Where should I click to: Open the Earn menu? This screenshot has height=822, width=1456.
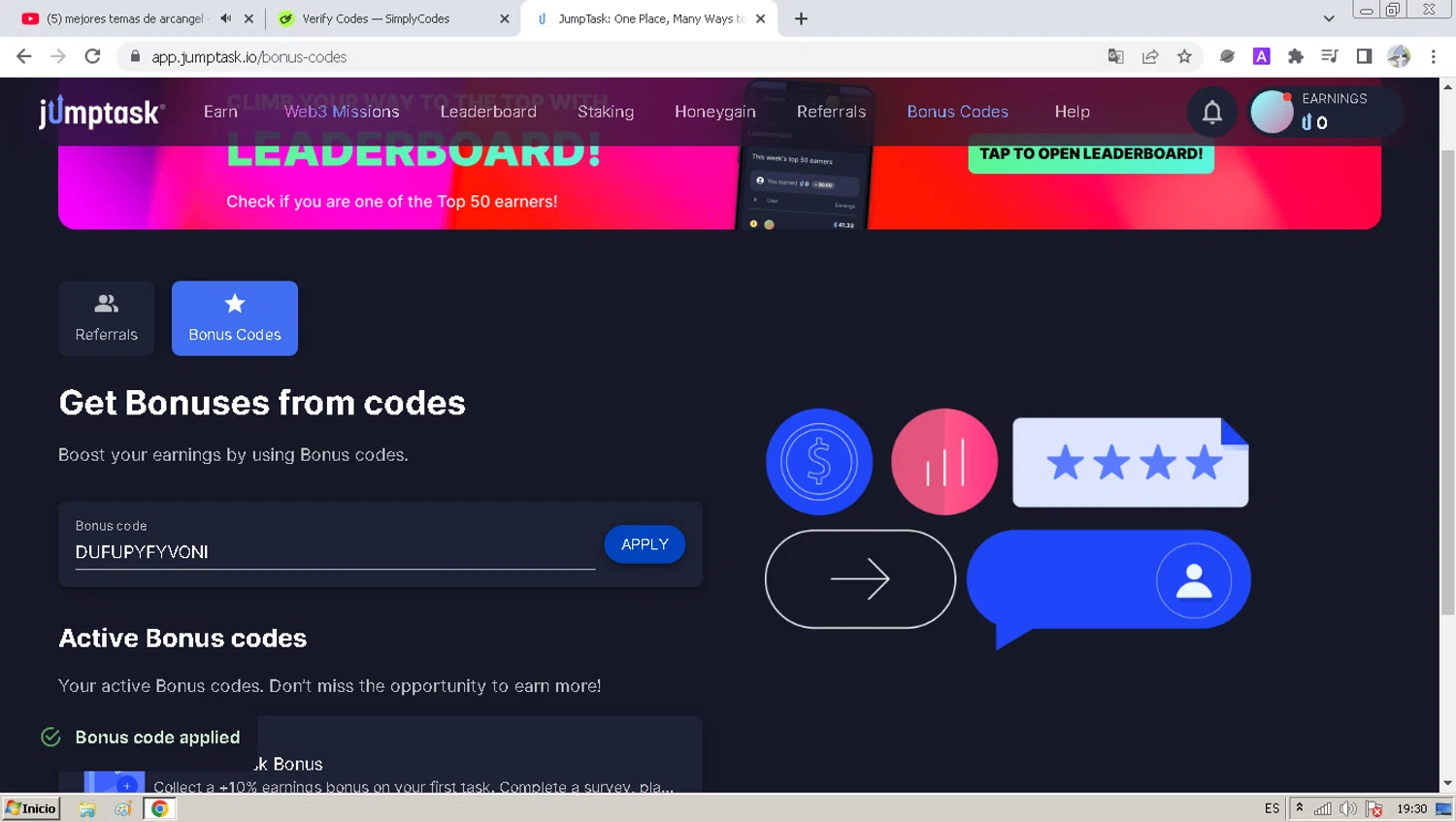[x=220, y=112]
